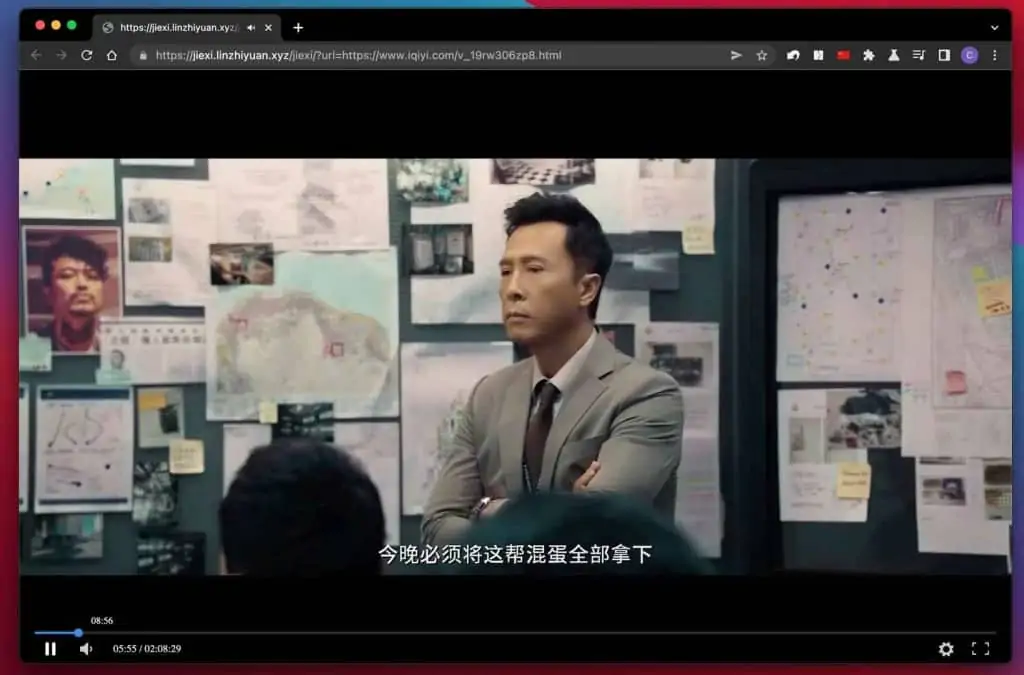Open the side panel icon
The image size is (1024, 675).
tap(943, 55)
